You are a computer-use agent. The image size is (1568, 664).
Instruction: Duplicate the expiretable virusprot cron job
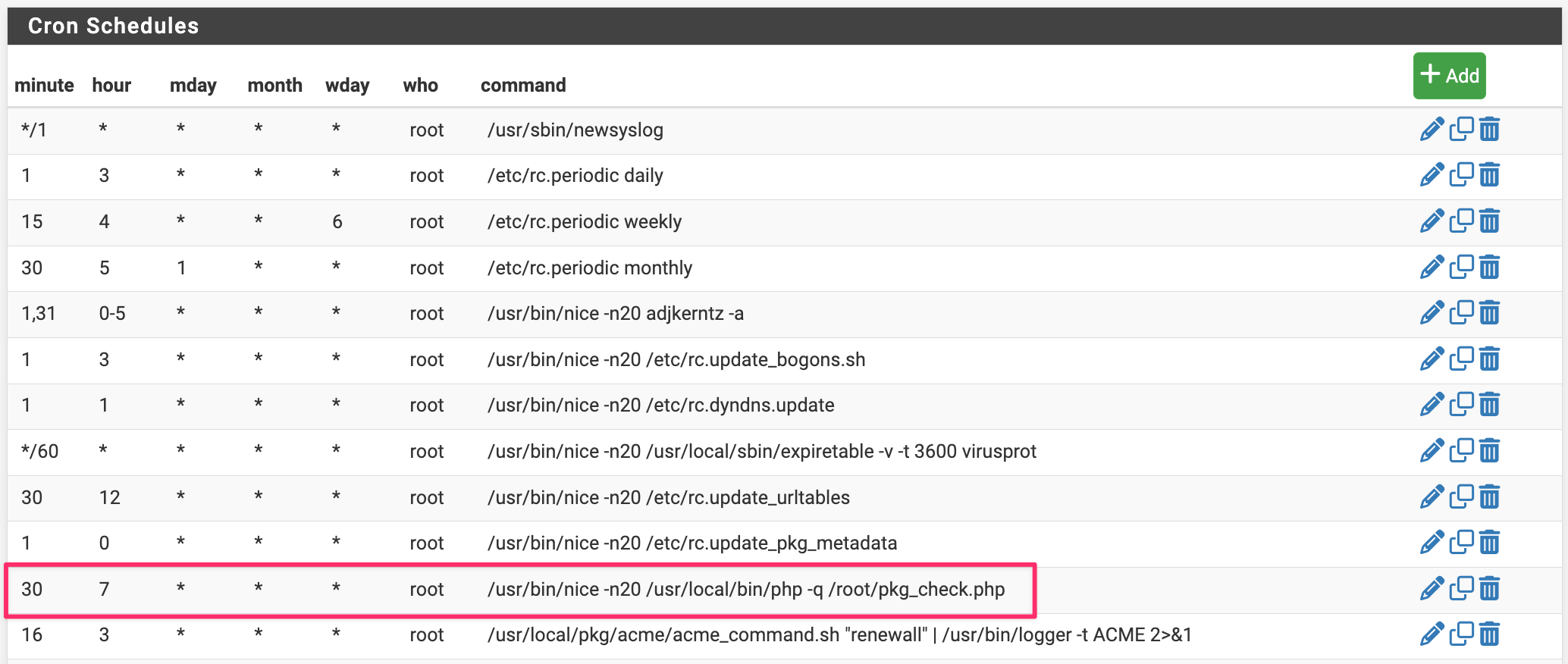(x=1461, y=451)
